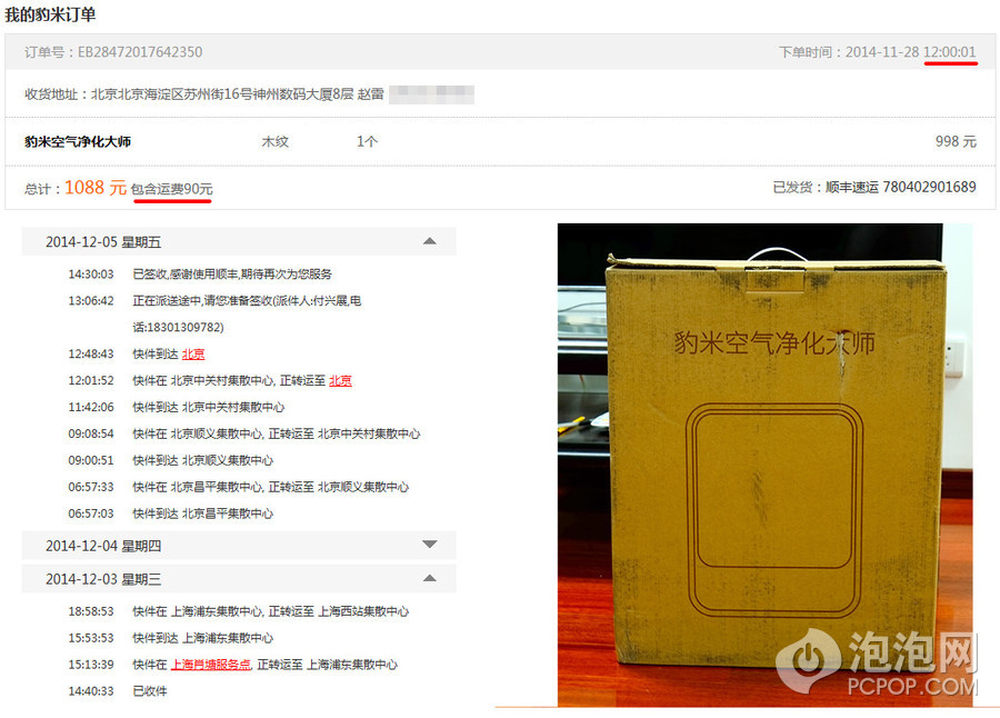
Task: Click the 顺丰速运 780402901689 tracking number
Action: tap(901, 187)
